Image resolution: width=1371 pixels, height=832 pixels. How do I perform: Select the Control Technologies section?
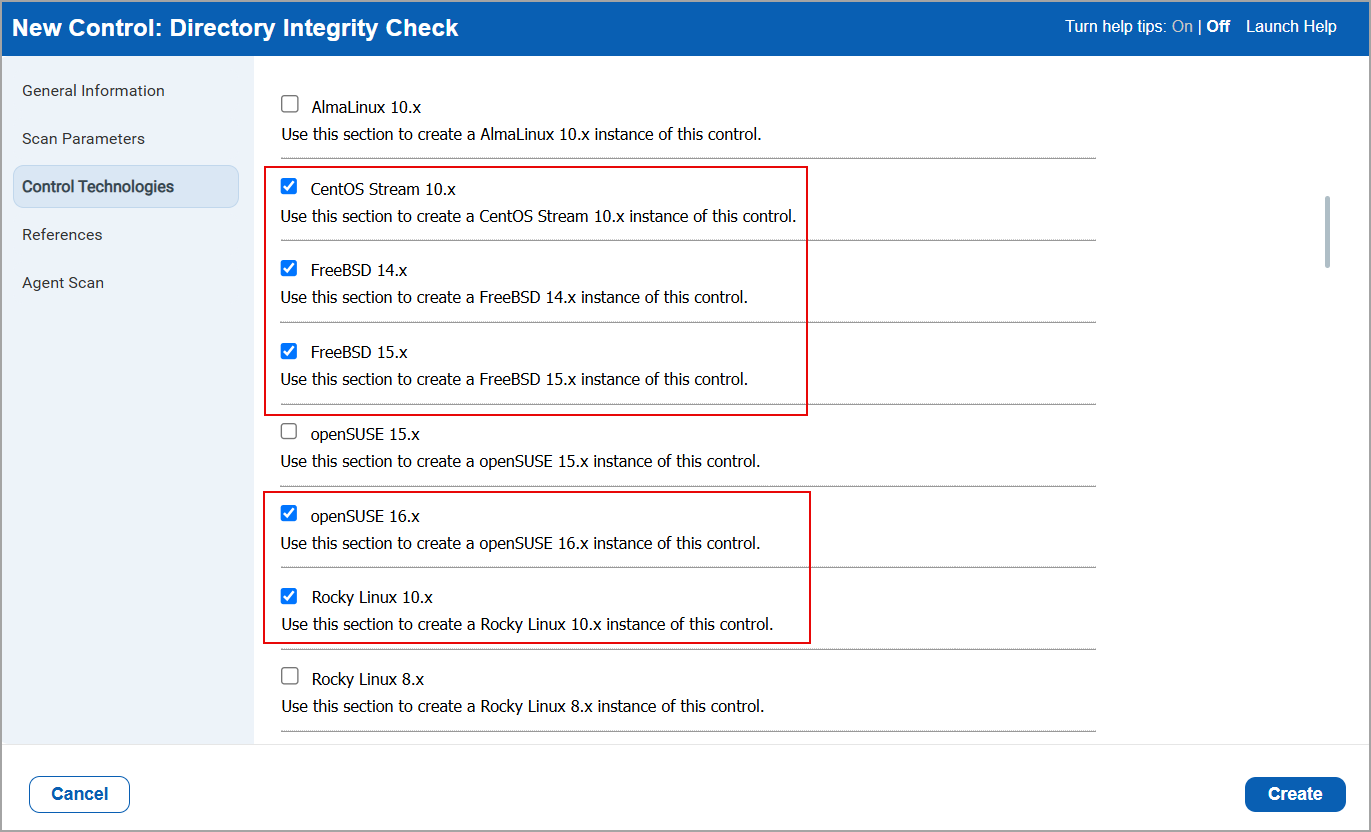[126, 186]
